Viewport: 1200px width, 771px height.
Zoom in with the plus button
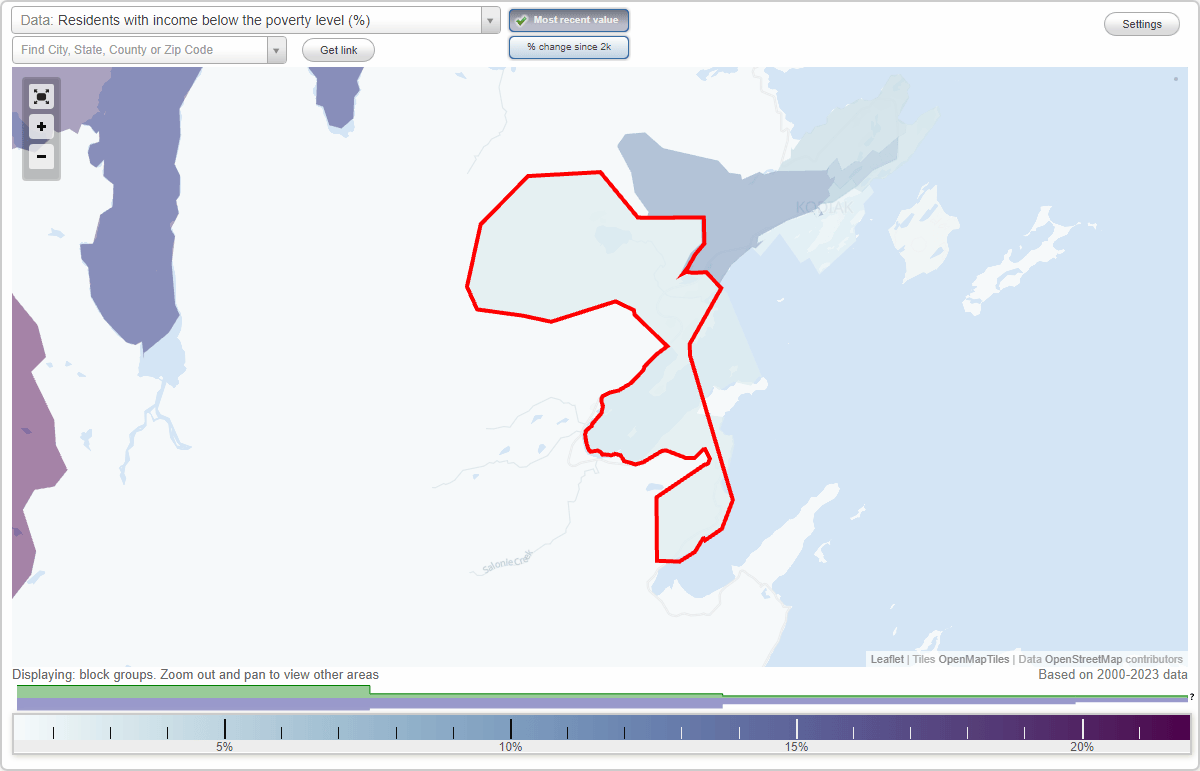pos(41,127)
